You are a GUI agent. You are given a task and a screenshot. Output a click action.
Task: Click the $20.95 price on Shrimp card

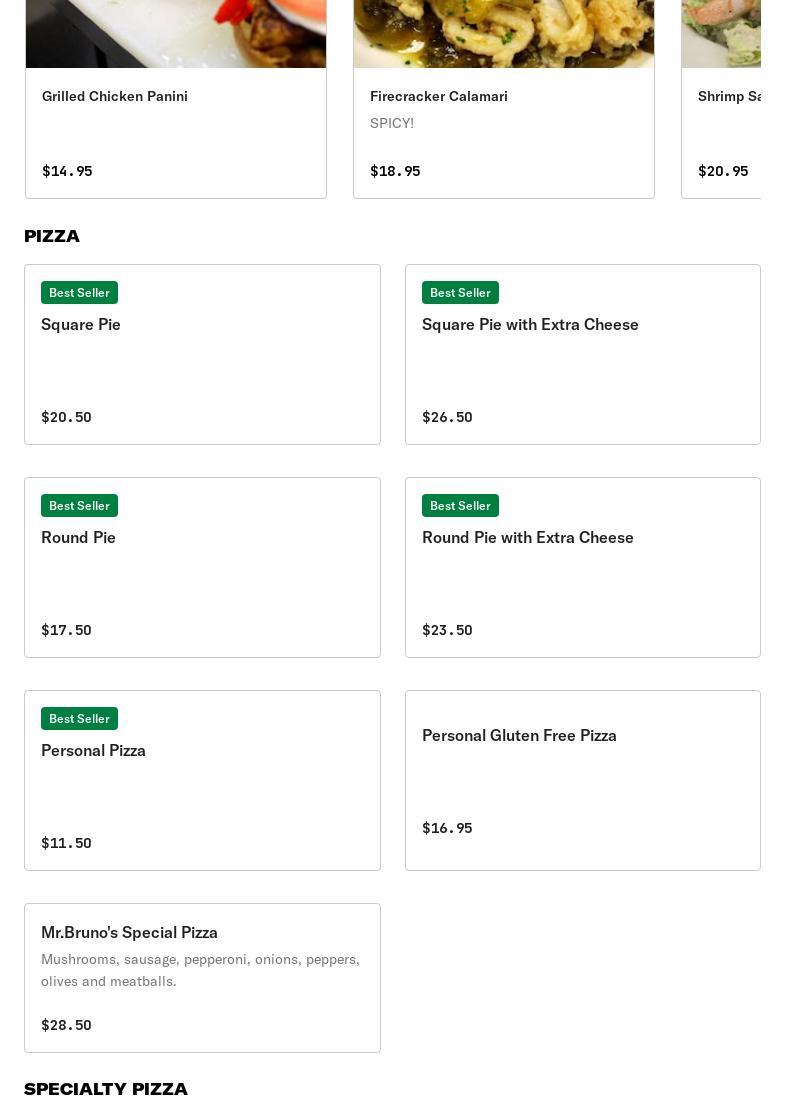723,171
